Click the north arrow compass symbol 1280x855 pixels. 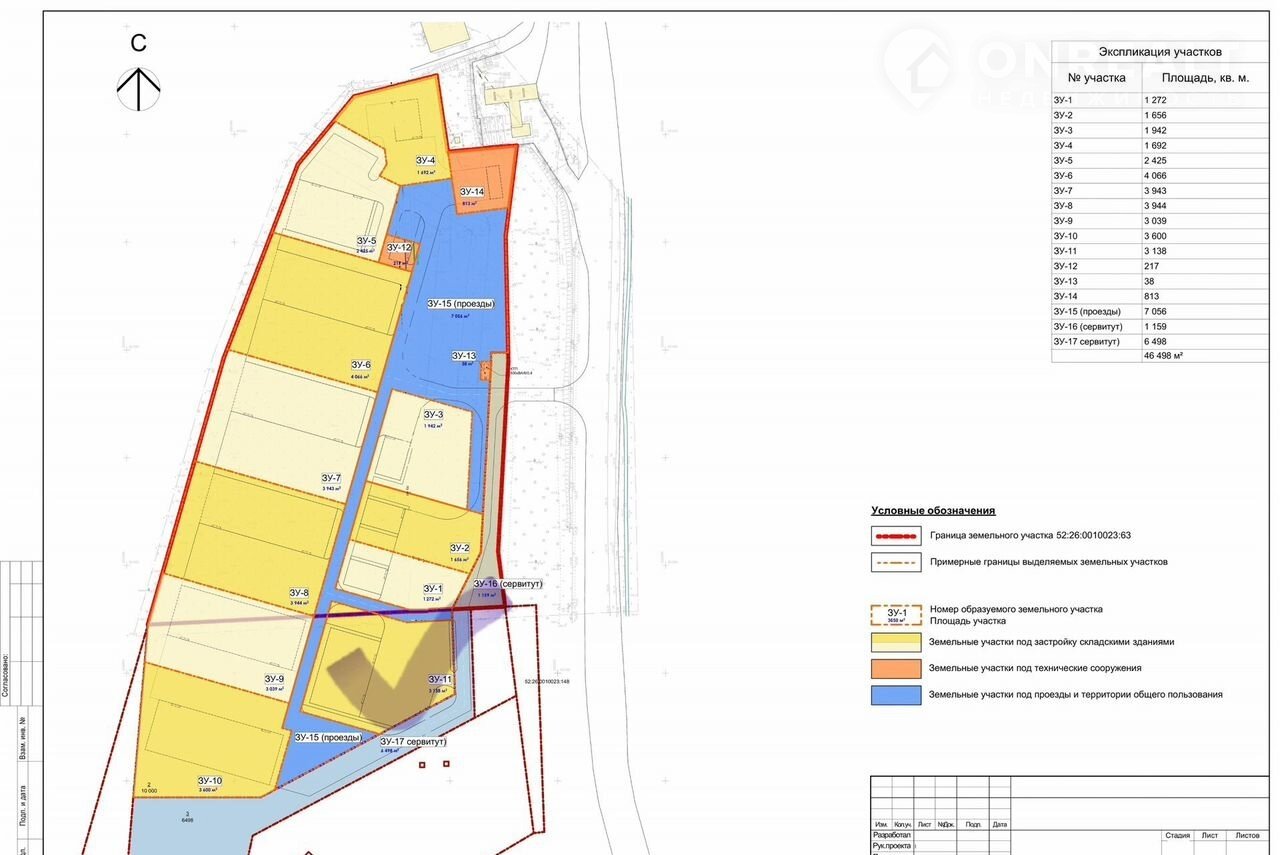point(139,88)
